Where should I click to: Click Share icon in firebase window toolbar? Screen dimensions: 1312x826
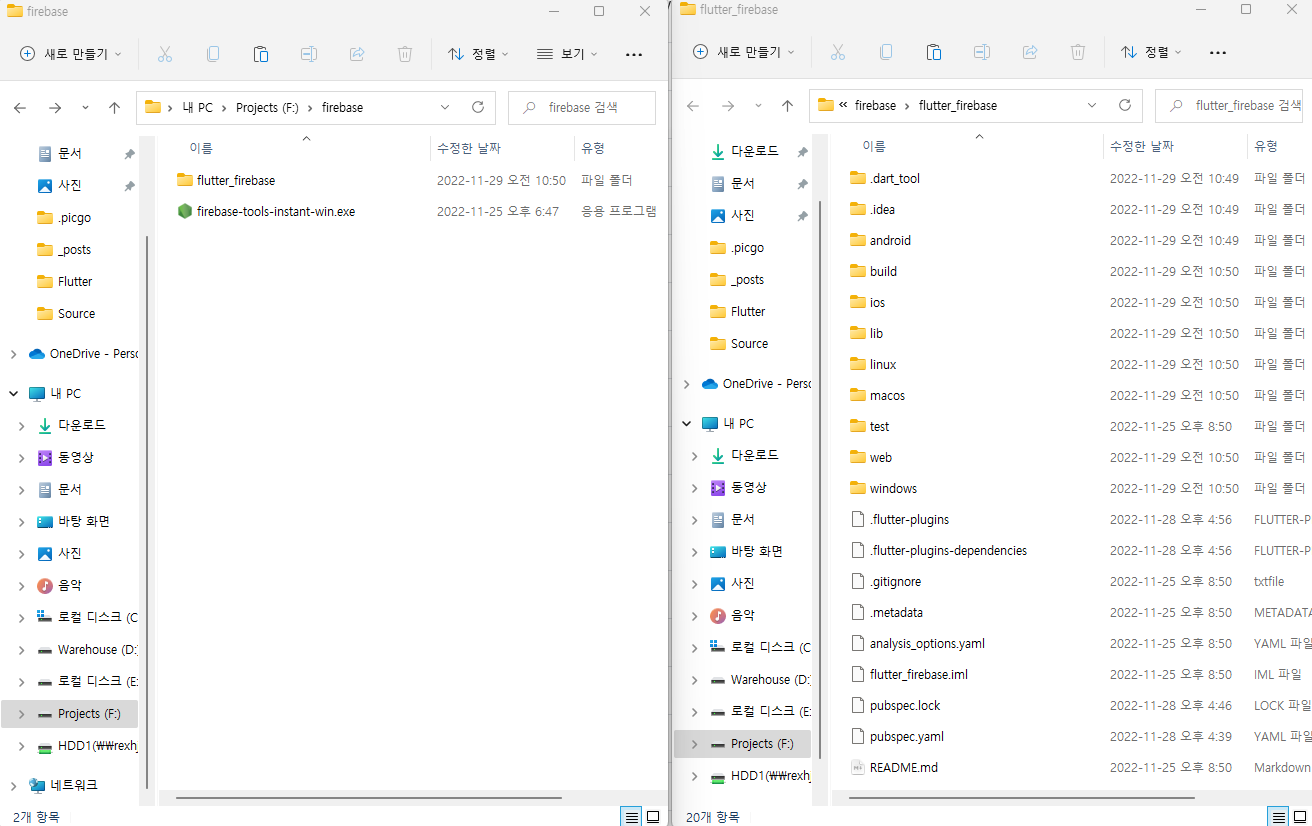pyautogui.click(x=357, y=54)
